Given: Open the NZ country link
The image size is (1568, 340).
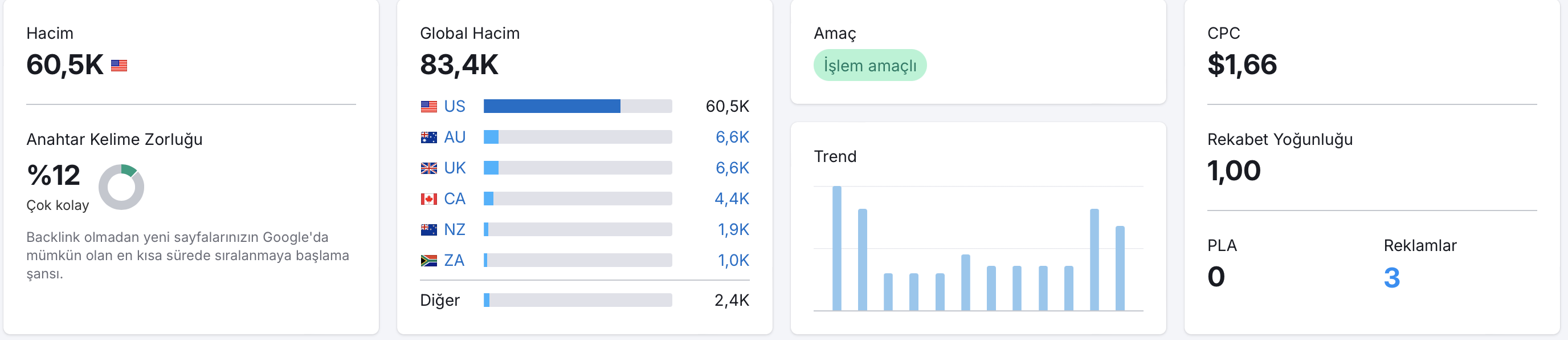Looking at the screenshot, I should coord(455,230).
